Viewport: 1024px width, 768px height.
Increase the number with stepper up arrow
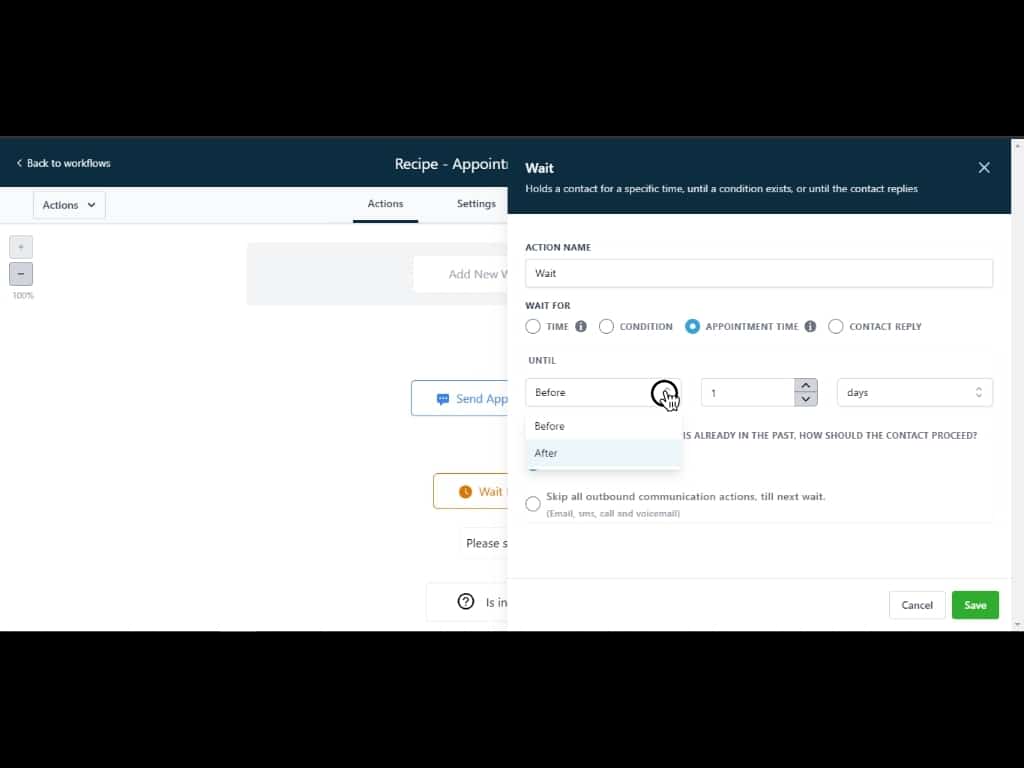click(x=806, y=386)
